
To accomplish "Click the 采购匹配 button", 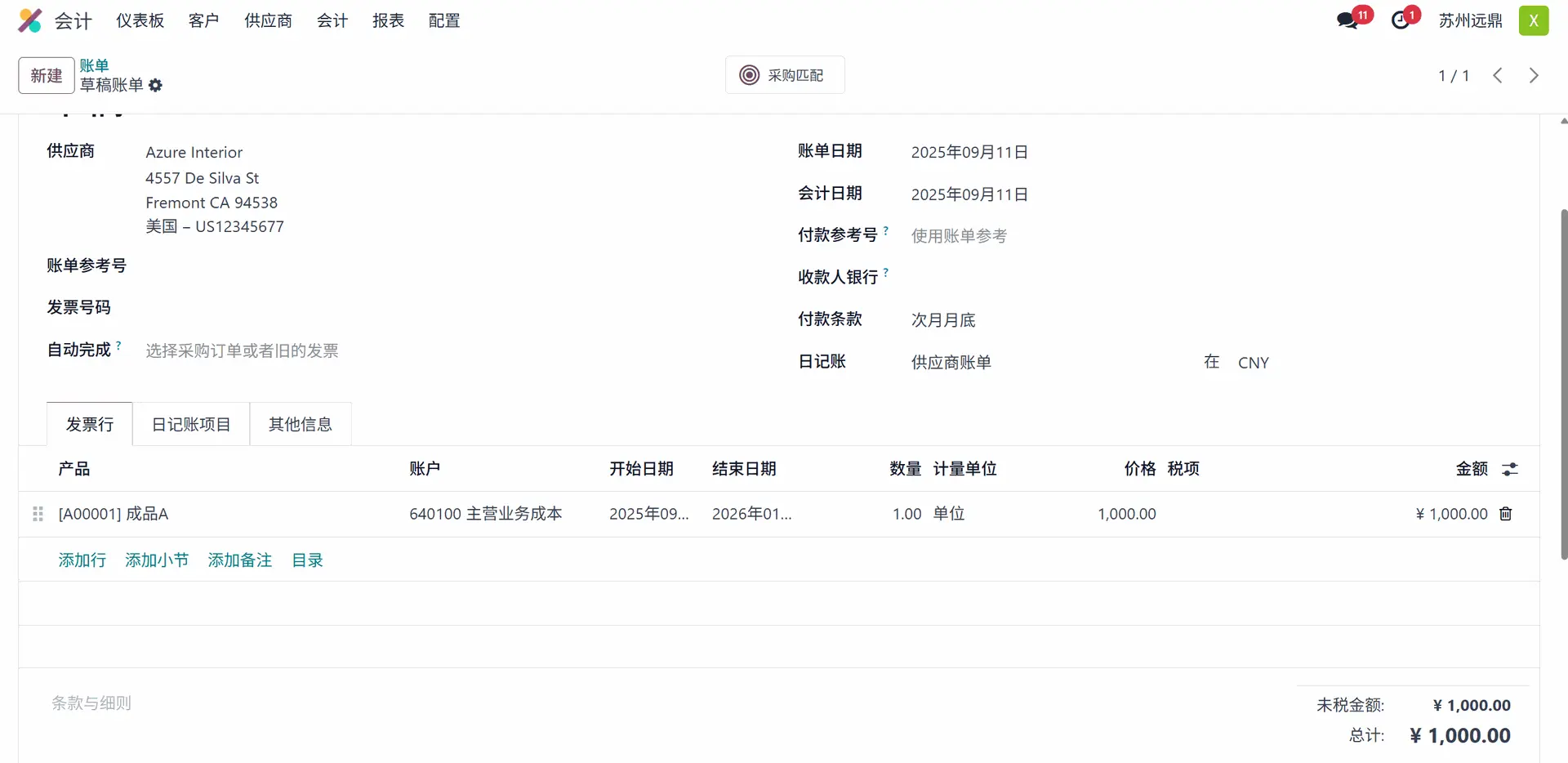I will (784, 75).
